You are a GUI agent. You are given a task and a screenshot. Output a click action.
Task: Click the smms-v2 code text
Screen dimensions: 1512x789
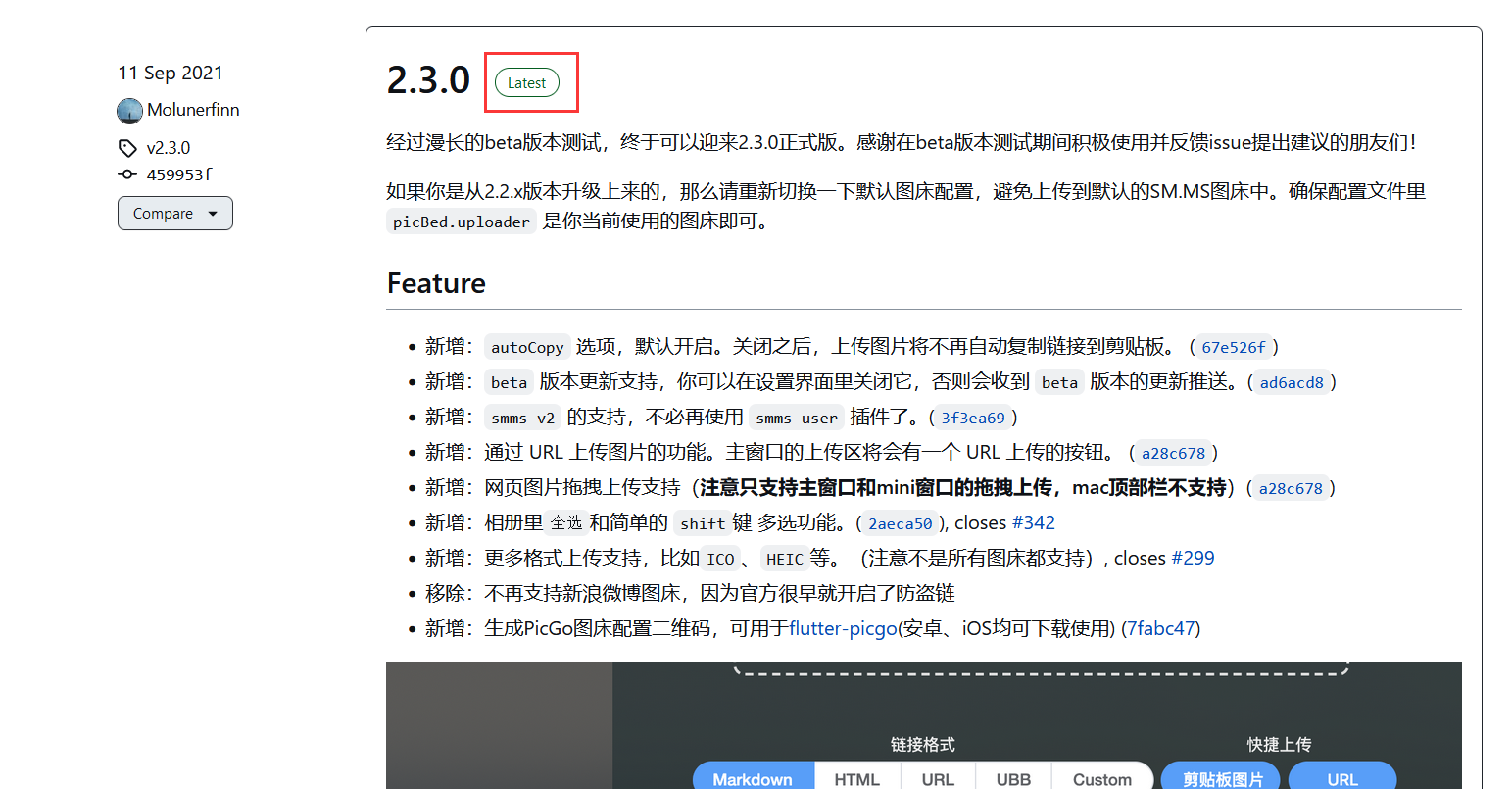click(523, 418)
